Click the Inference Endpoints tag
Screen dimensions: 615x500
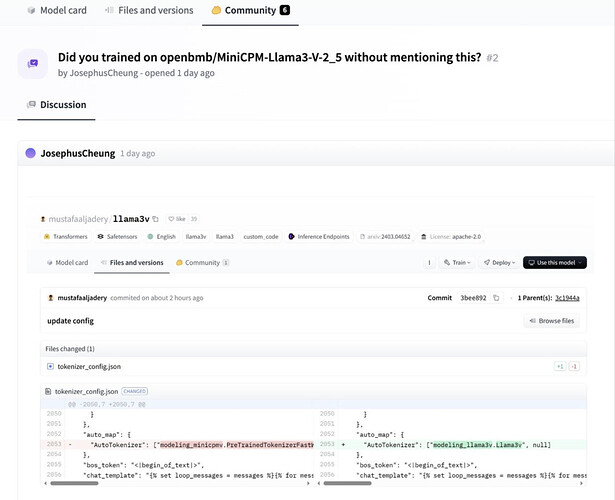click(324, 237)
